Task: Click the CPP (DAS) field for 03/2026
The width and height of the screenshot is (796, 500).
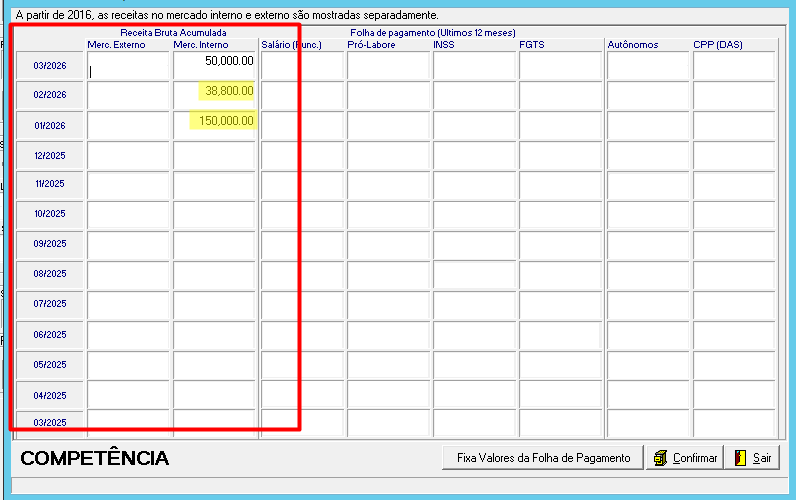Action: (734, 66)
